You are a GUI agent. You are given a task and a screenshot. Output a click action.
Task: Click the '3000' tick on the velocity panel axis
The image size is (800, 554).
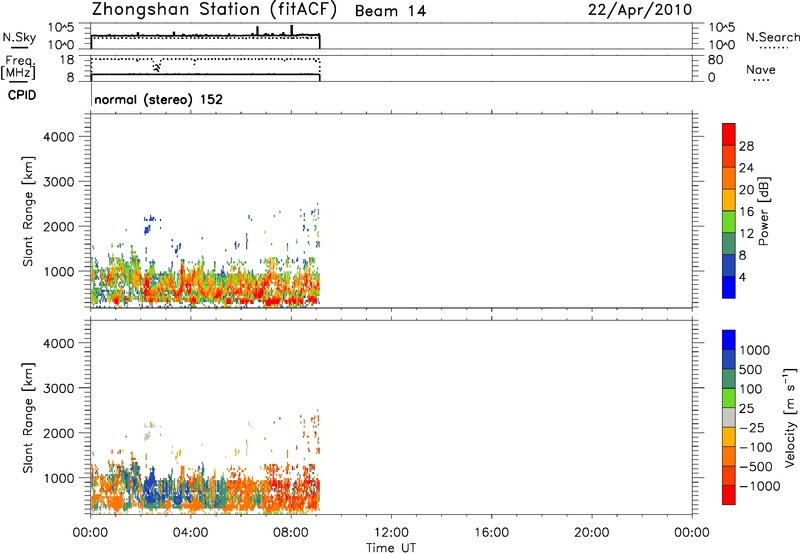[59, 388]
